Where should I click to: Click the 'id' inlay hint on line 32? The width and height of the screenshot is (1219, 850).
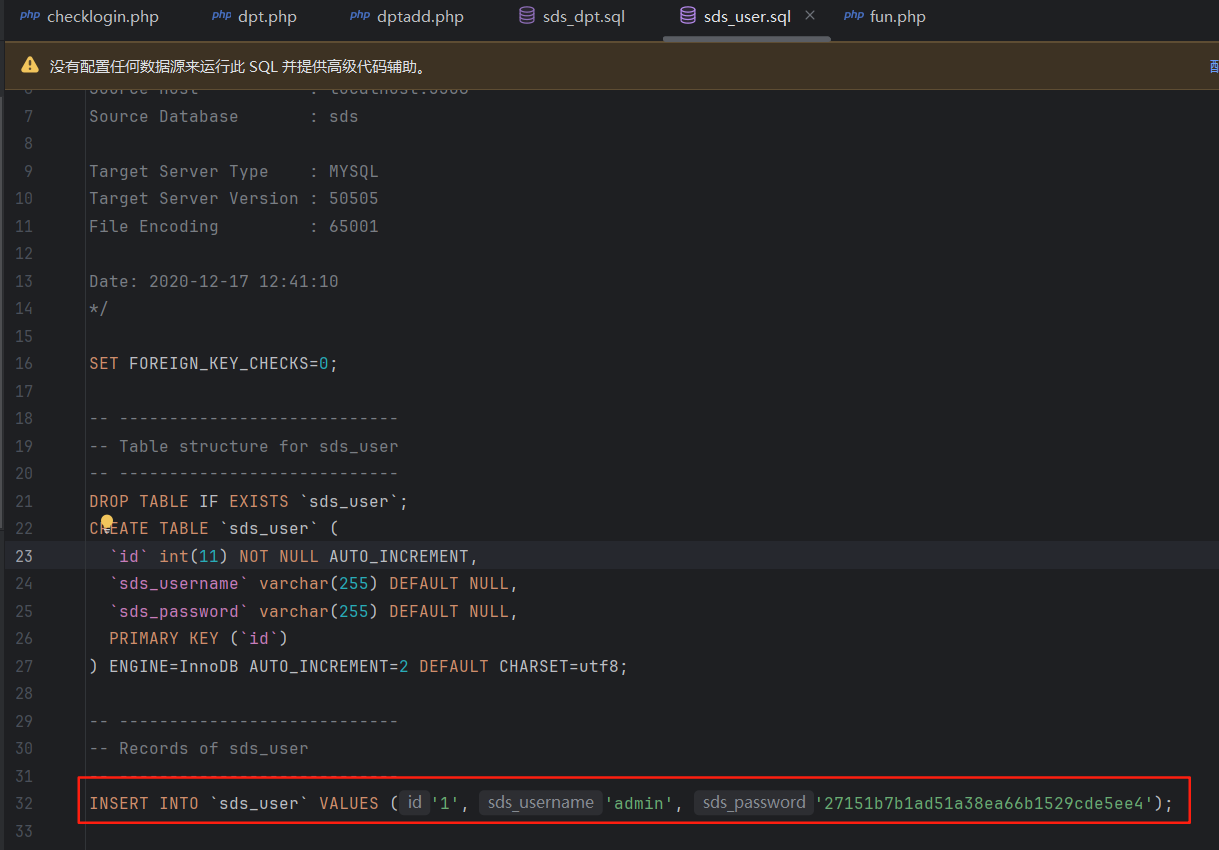click(x=414, y=802)
